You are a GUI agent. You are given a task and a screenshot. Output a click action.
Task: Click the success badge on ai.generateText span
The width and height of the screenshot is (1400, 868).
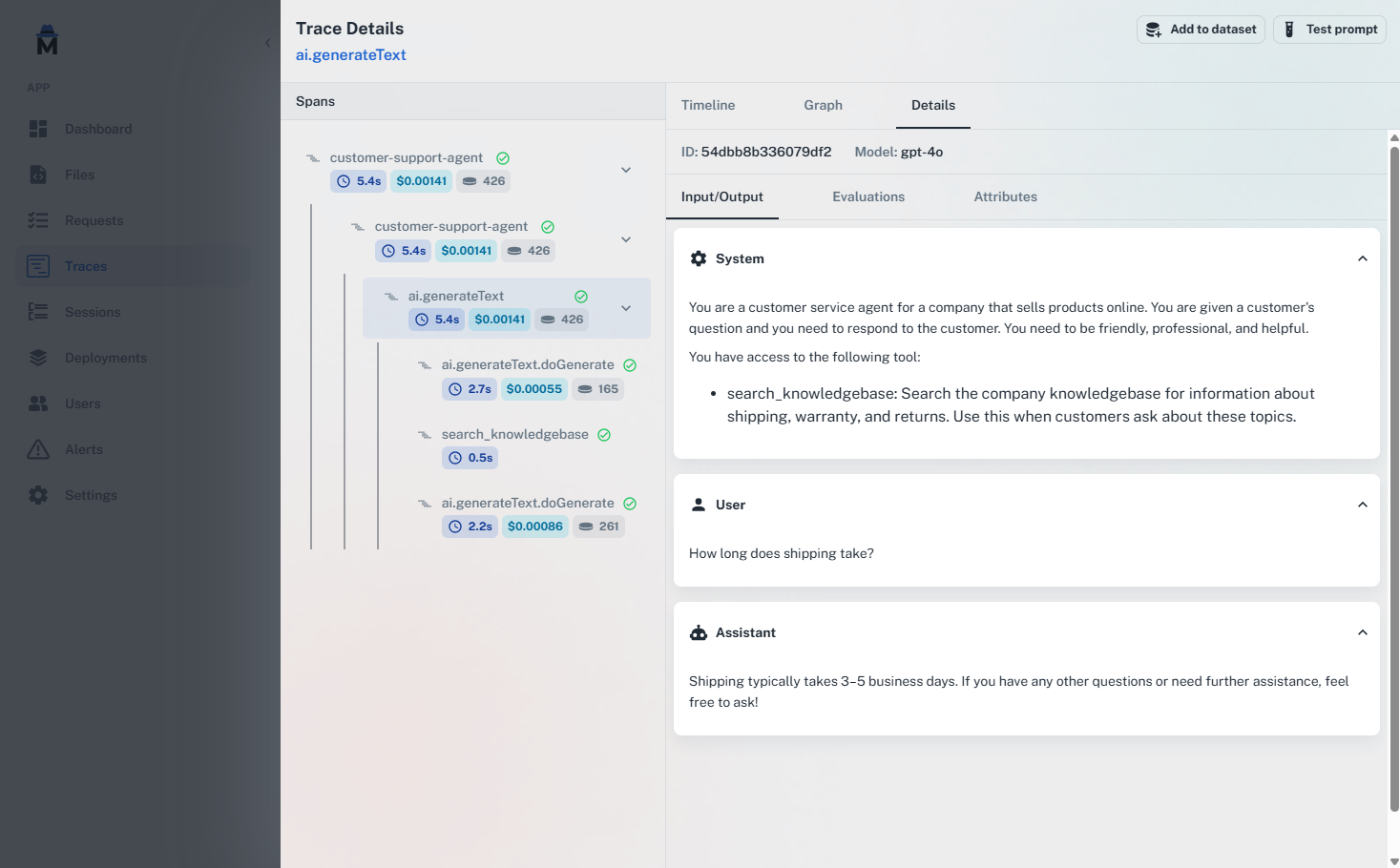[581, 296]
